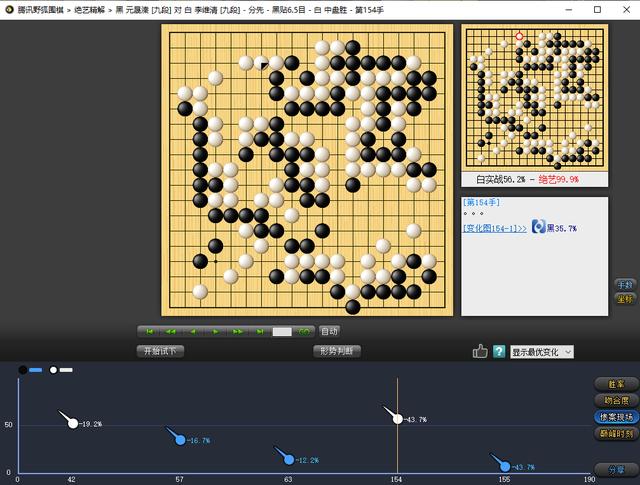Click the mini board variation thumbnail
This screenshot has width=640, height=485.
535,97
